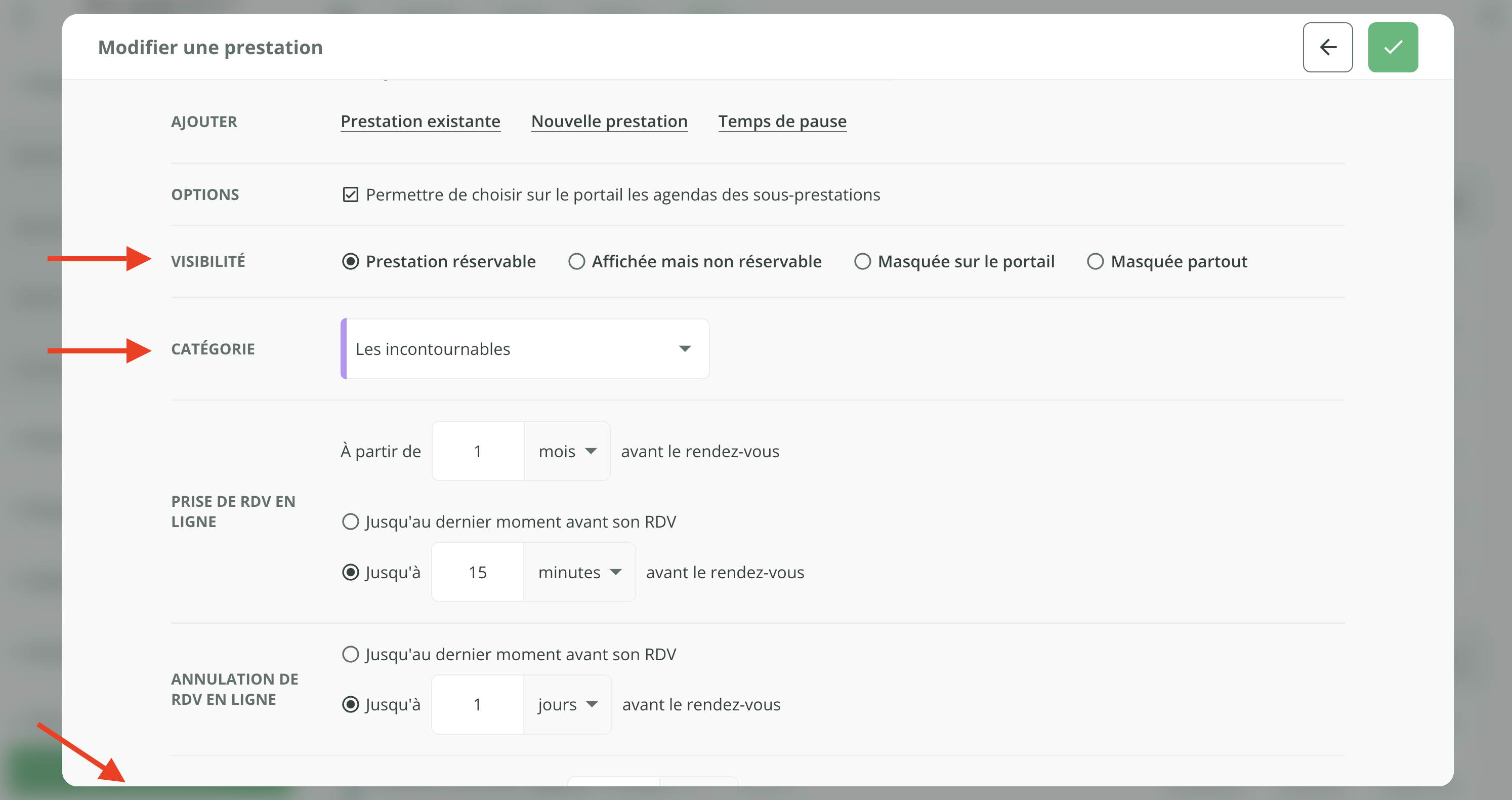Click the back arrow button
The width and height of the screenshot is (1512, 800).
pos(1327,47)
